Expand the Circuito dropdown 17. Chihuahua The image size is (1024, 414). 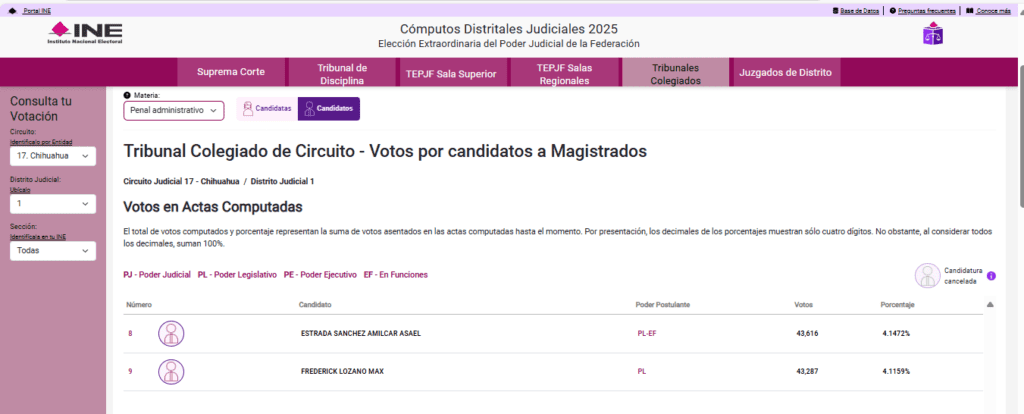click(53, 157)
